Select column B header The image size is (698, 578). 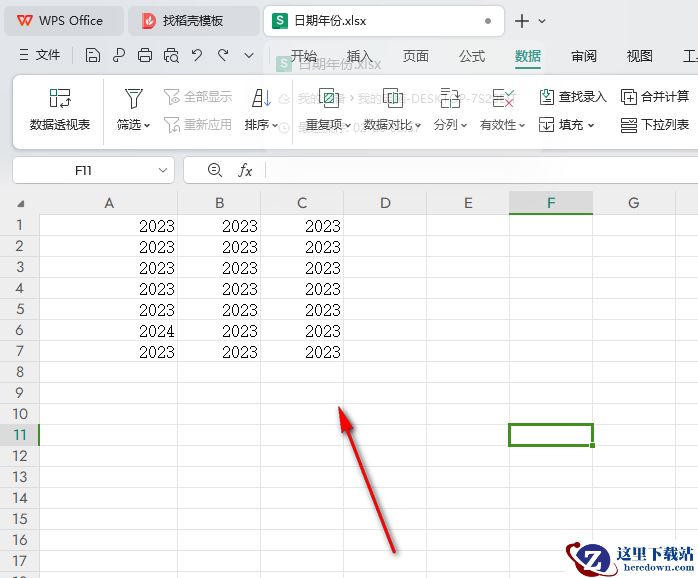tap(219, 203)
